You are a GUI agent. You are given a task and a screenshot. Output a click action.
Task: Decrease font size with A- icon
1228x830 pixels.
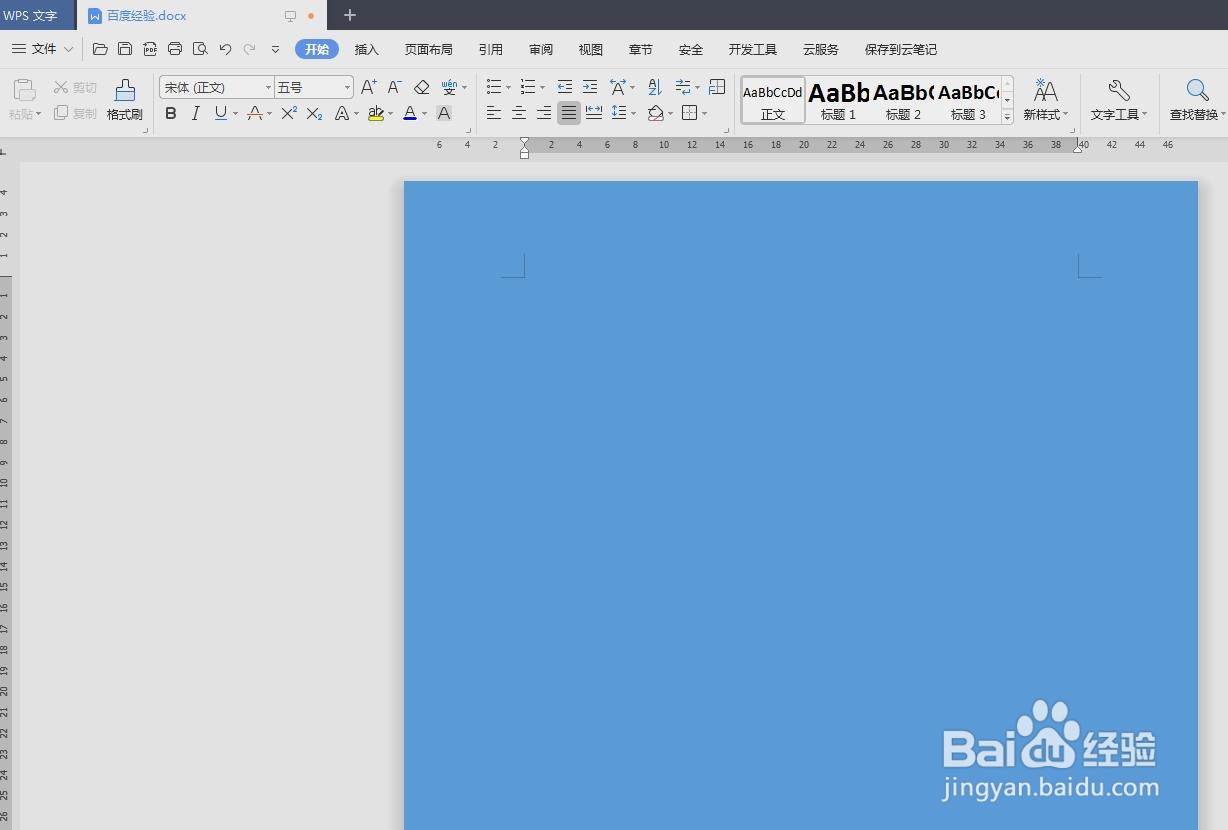395,87
